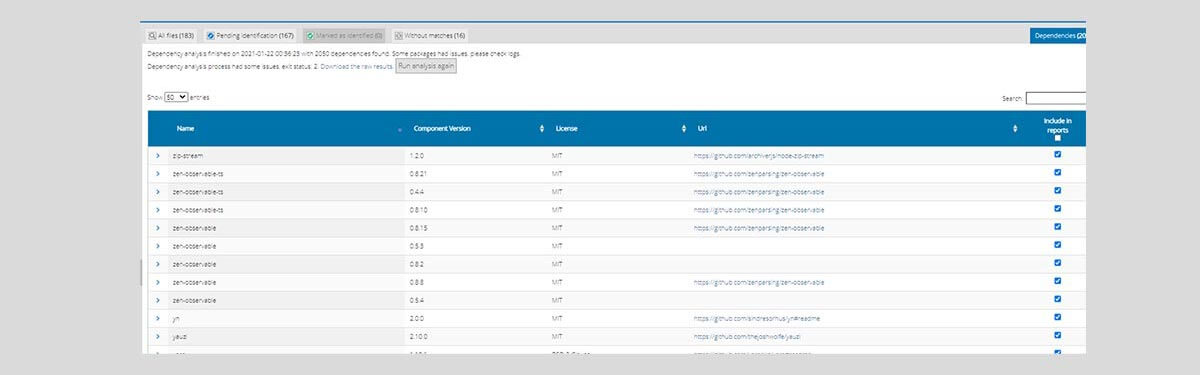Uncheck Include in reports for zen-observable 0.5.4
1200x375 pixels.
(1058, 299)
